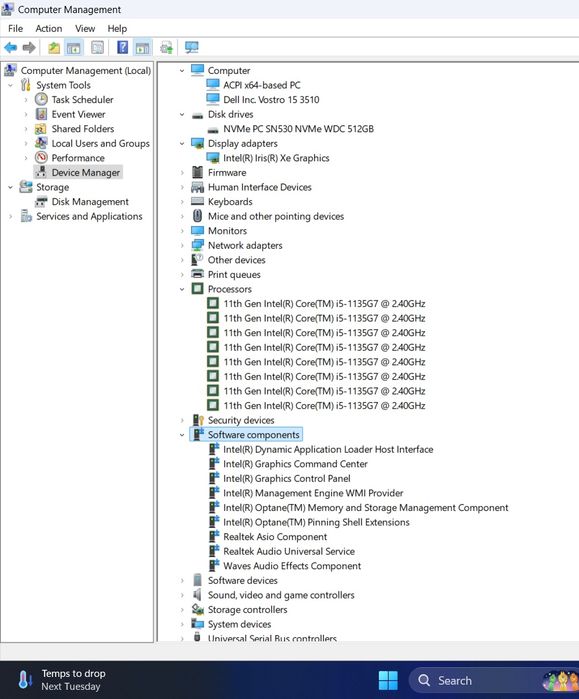579x699 pixels.
Task: Click the Shared Folders icon
Action: point(41,128)
